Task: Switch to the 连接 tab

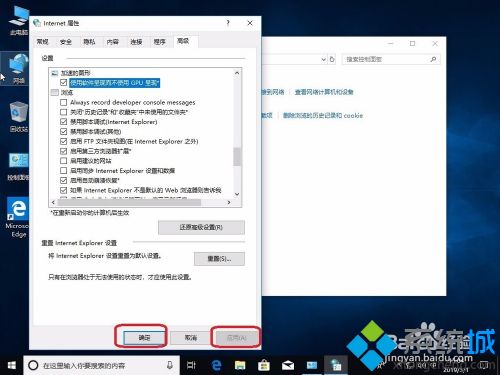Action: (136, 42)
